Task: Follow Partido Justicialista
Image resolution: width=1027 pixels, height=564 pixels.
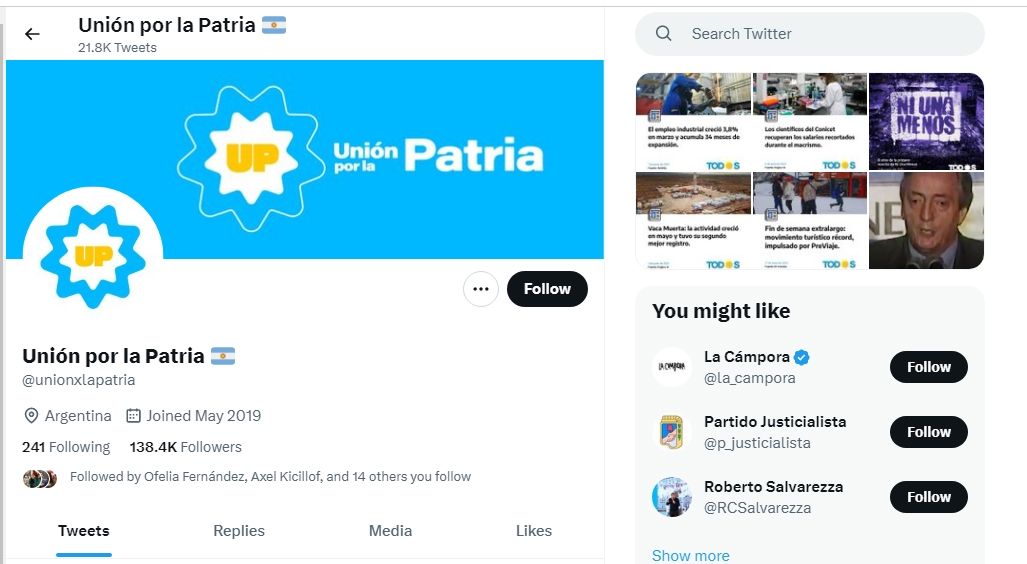Action: tap(928, 432)
